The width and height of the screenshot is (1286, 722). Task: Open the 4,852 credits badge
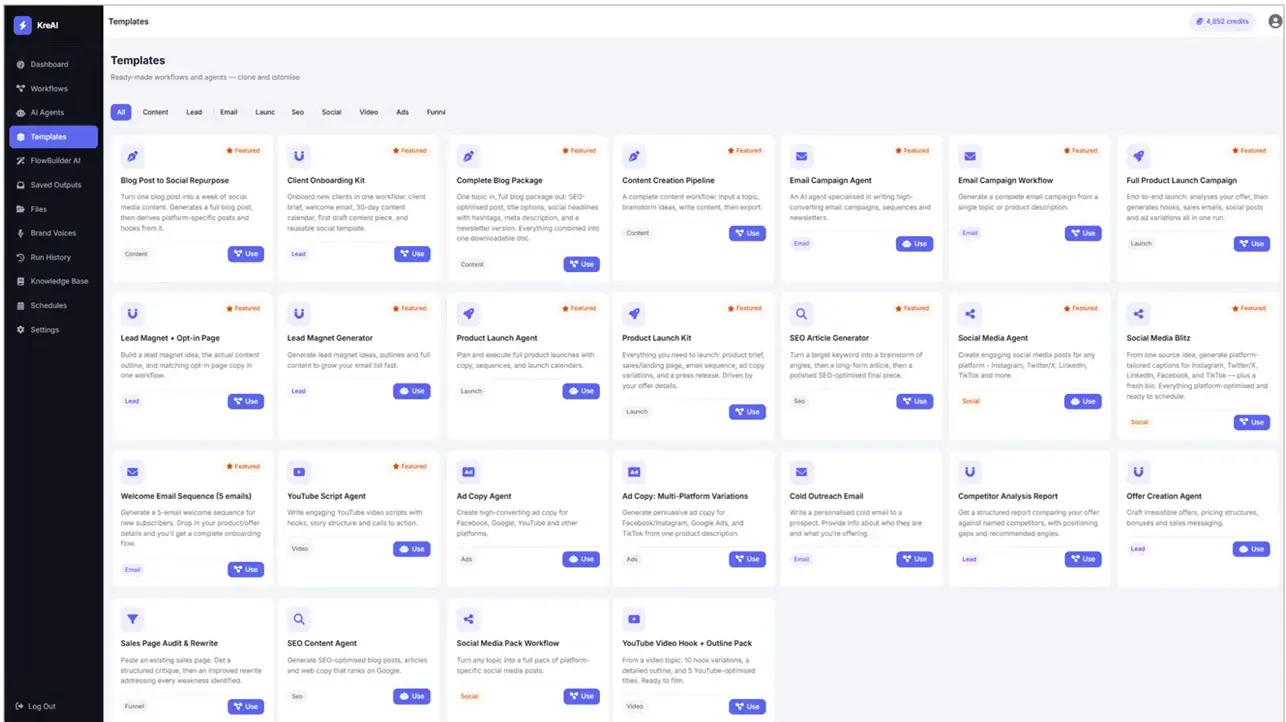[x=1222, y=21]
